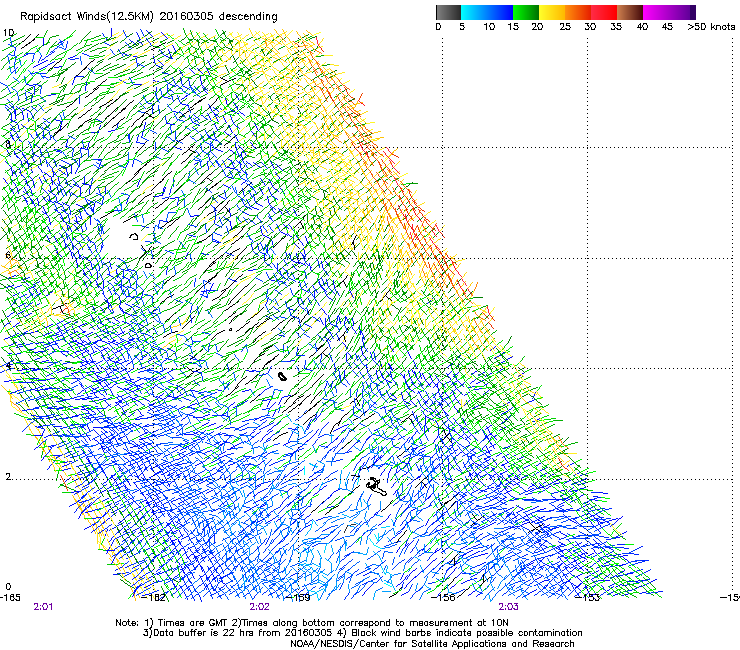Image resolution: width=740 pixels, height=650 pixels.
Task: Click the note "Black wind barbs indicate possible contamination"
Action: [467, 633]
